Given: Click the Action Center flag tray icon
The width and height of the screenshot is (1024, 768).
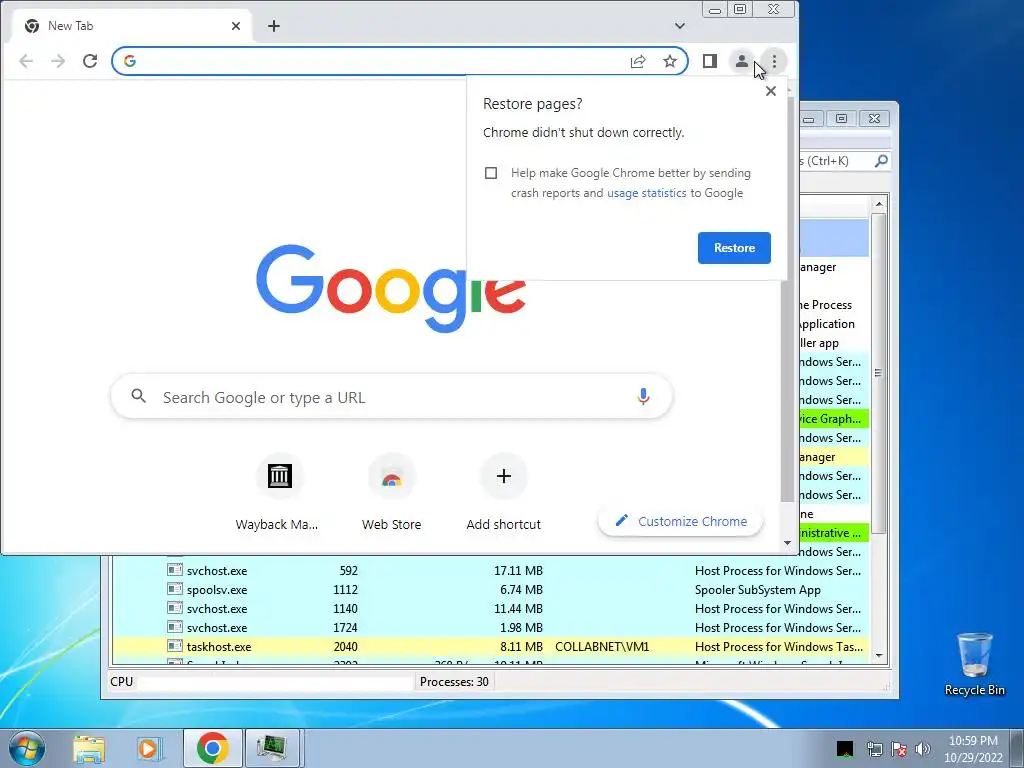Looking at the screenshot, I should point(899,749).
